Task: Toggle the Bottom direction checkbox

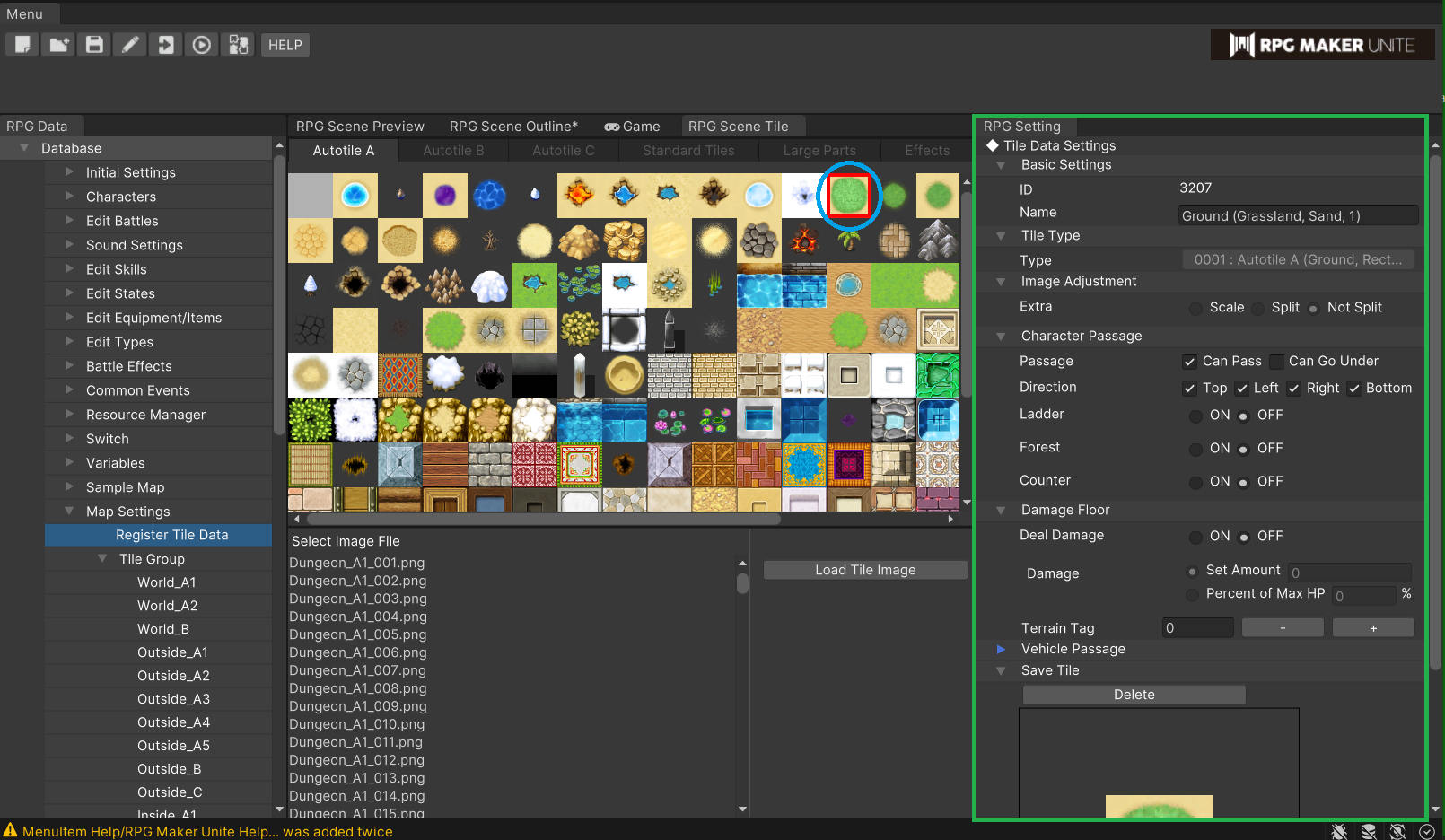Action: tap(1353, 389)
